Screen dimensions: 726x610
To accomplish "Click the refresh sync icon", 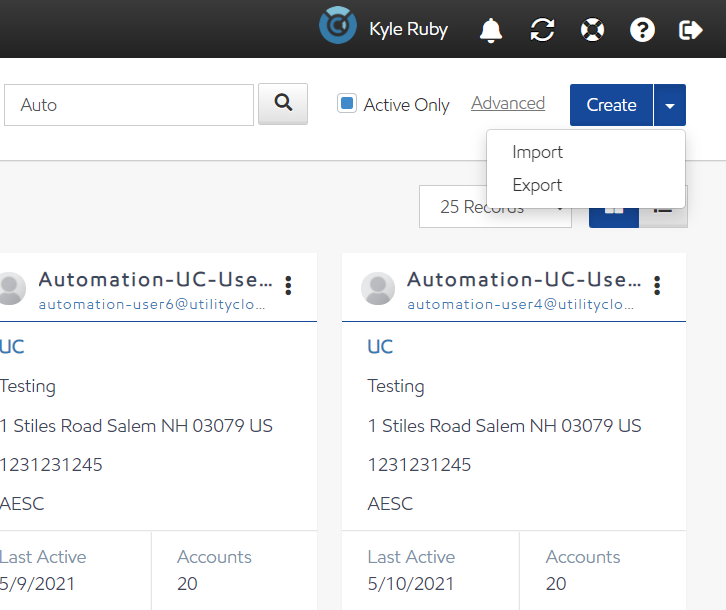I will 542,30.
